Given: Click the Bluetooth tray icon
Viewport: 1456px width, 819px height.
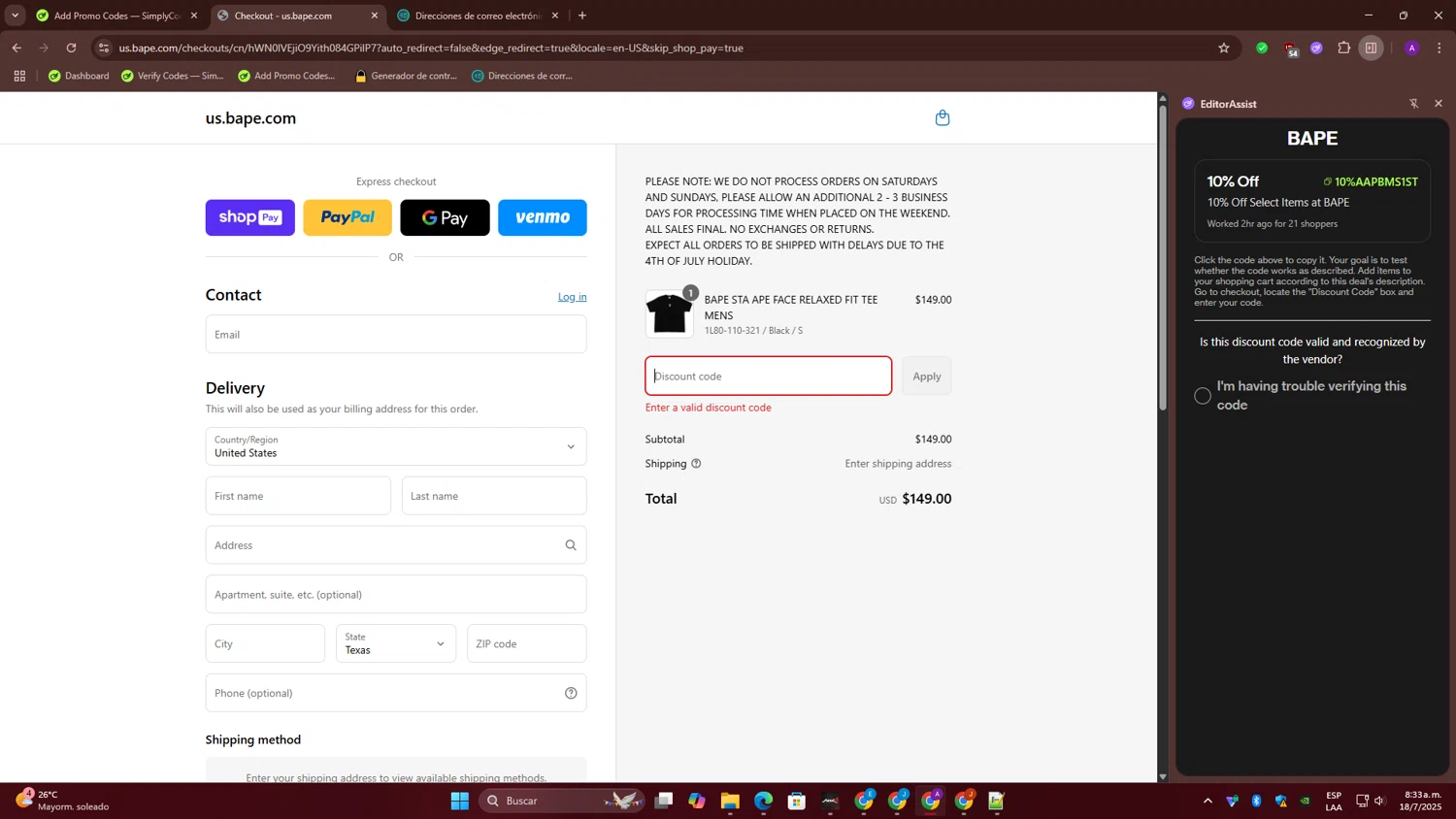Looking at the screenshot, I should tap(1256, 801).
